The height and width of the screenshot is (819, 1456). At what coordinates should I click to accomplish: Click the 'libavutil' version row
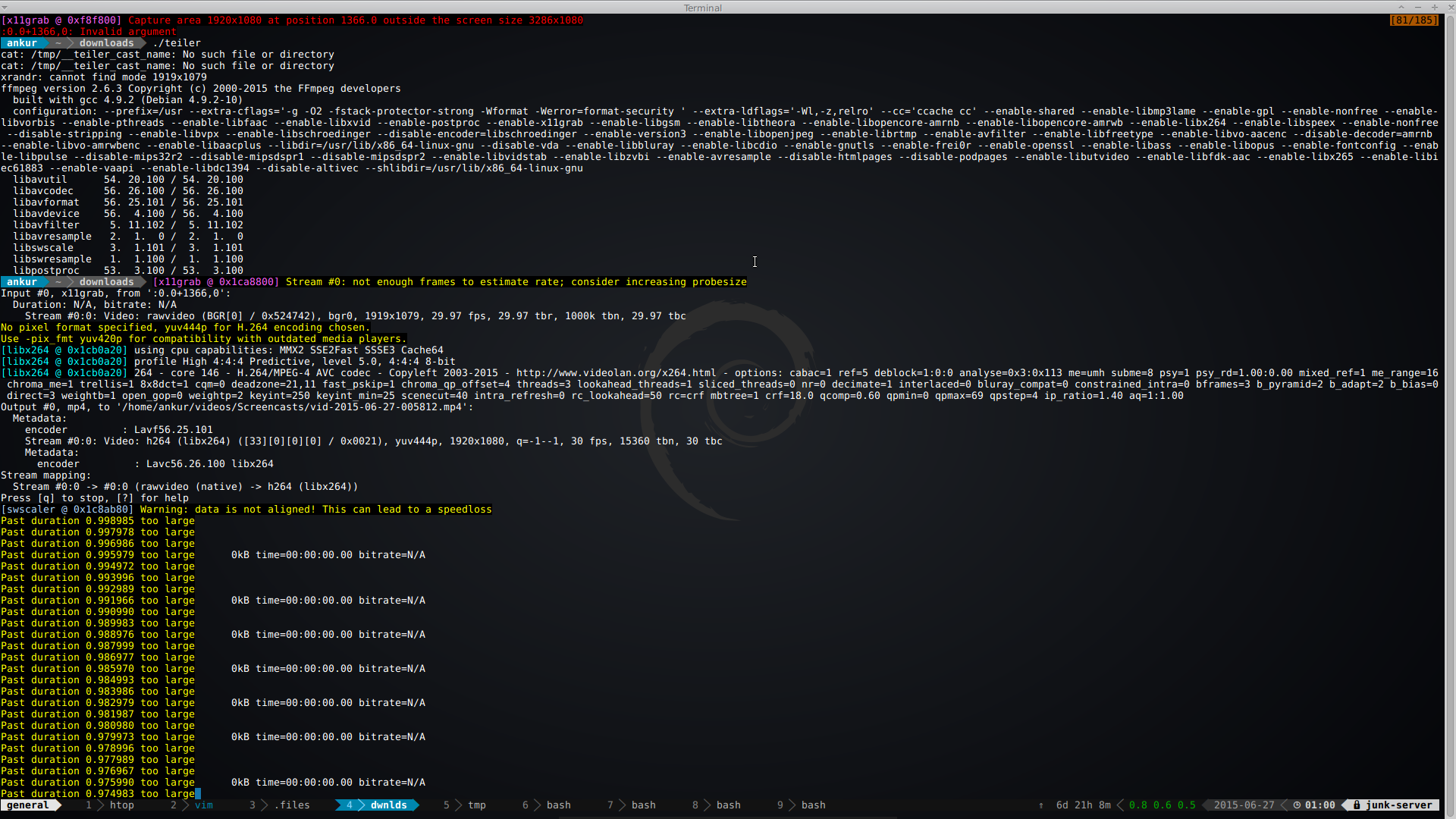point(128,180)
